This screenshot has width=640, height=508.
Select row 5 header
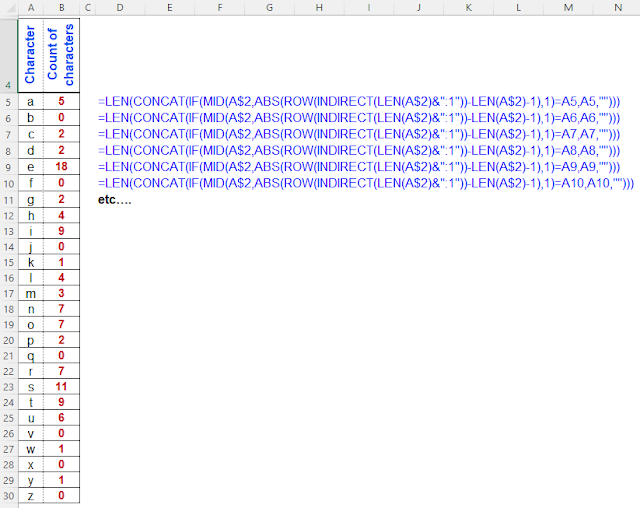tap(9, 102)
